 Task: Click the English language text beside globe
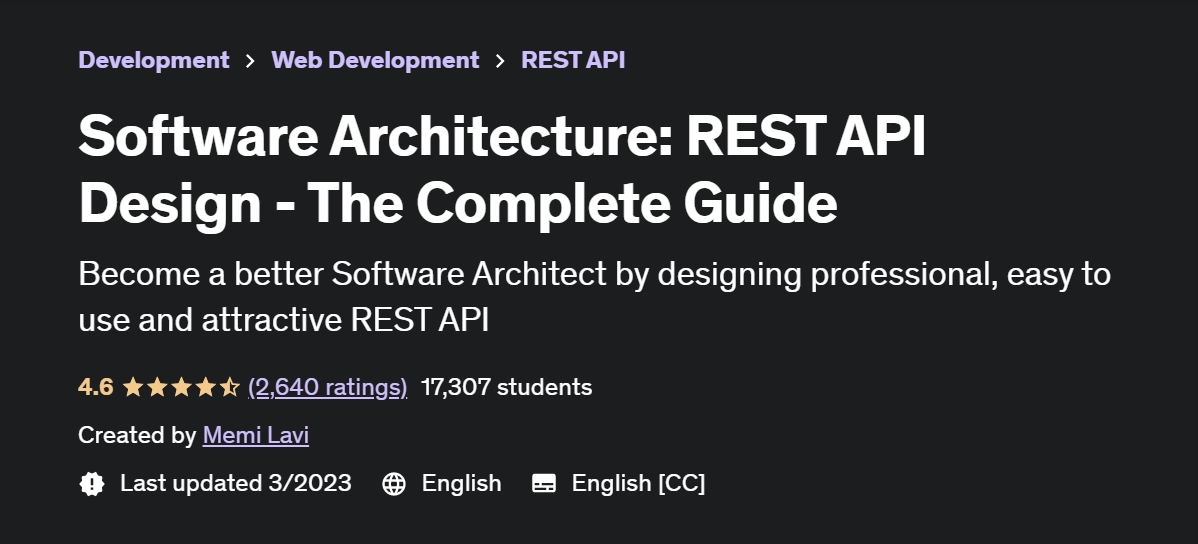tap(461, 484)
